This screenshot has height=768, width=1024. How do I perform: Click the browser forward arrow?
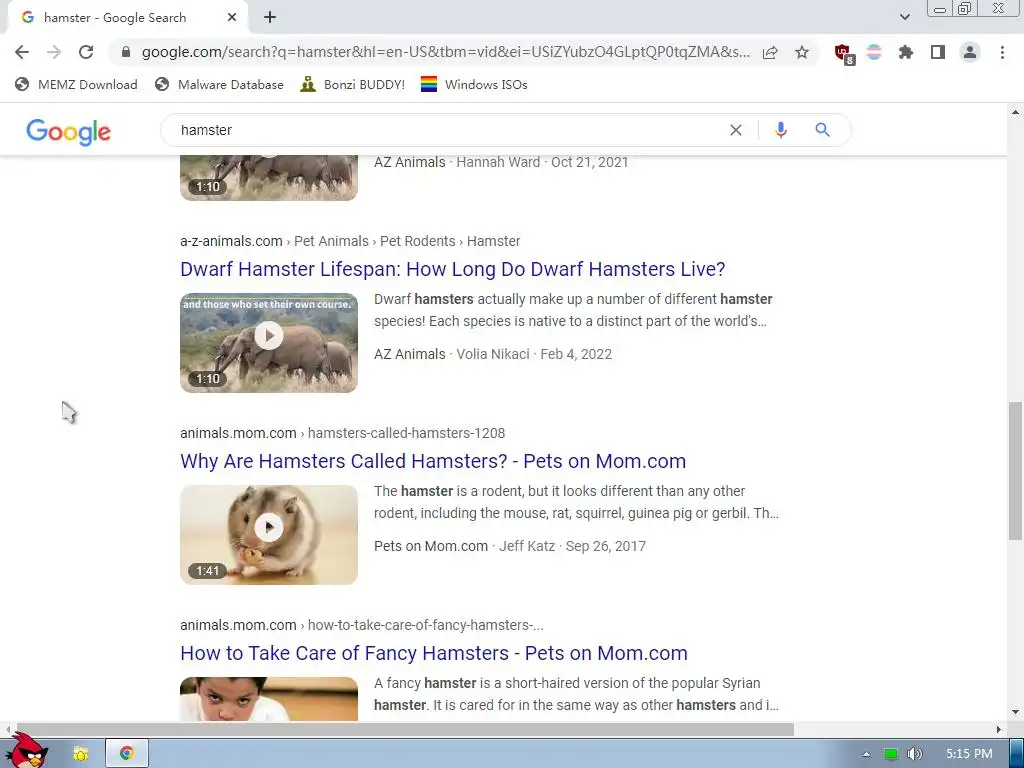pyautogui.click(x=54, y=52)
